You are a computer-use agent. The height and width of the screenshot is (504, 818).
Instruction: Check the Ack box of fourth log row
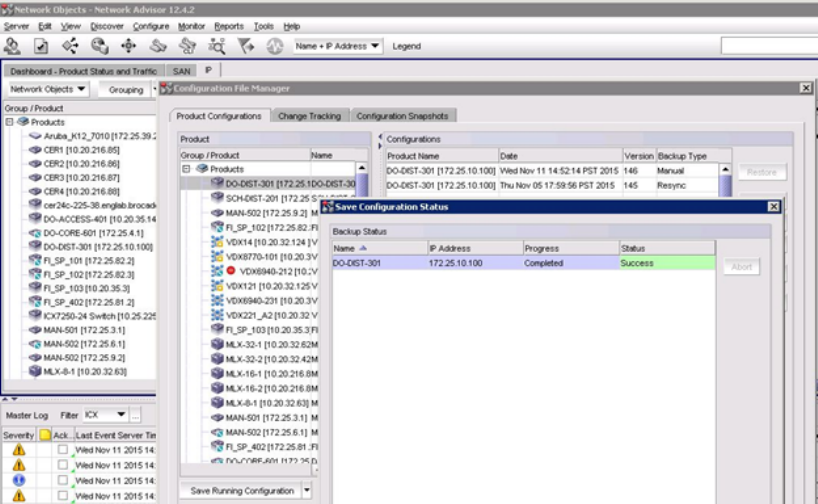coord(63,495)
